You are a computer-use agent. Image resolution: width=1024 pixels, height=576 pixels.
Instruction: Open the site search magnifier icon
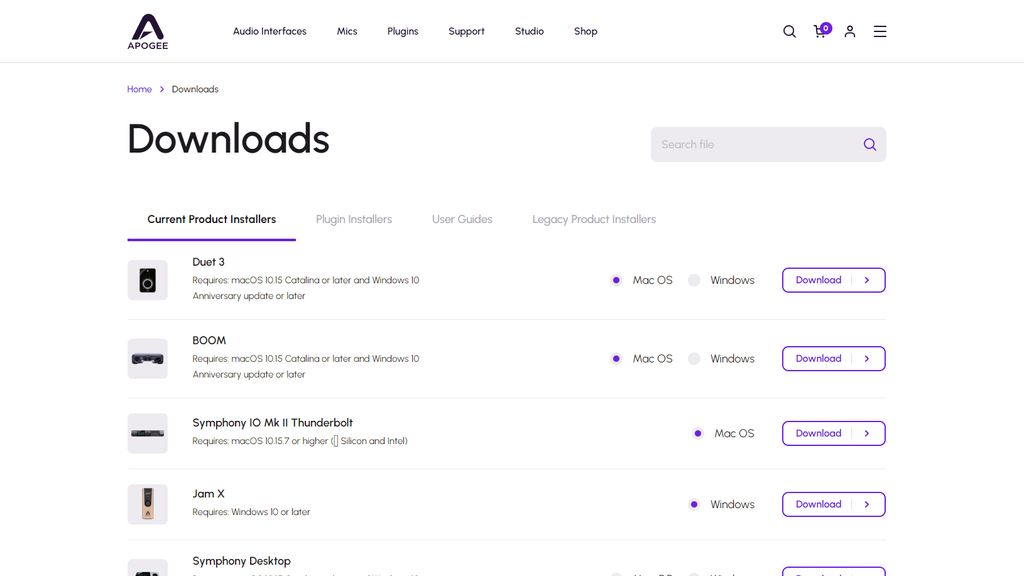(789, 31)
